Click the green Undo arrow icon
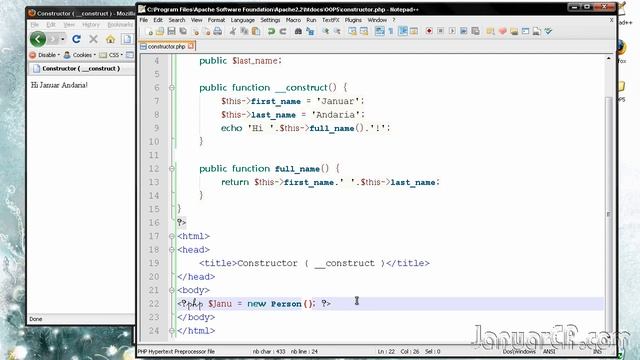Screen dimensions: 640x360 tap(271, 31)
